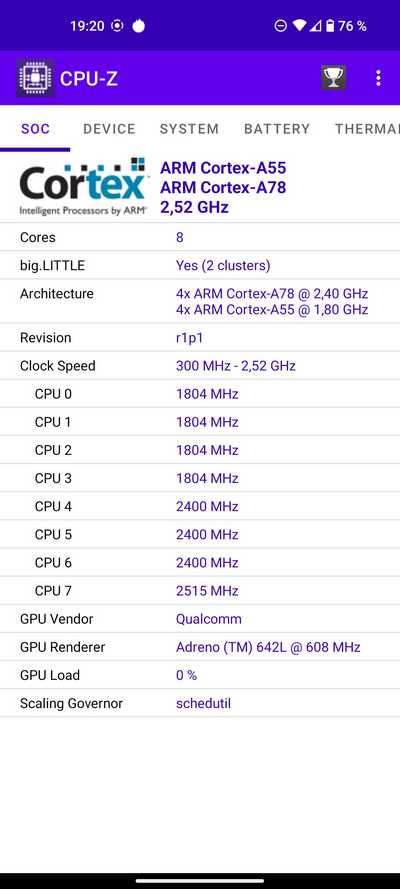Tap the CPU 7 2515 MHz row
The width and height of the screenshot is (400, 889).
pos(200,591)
